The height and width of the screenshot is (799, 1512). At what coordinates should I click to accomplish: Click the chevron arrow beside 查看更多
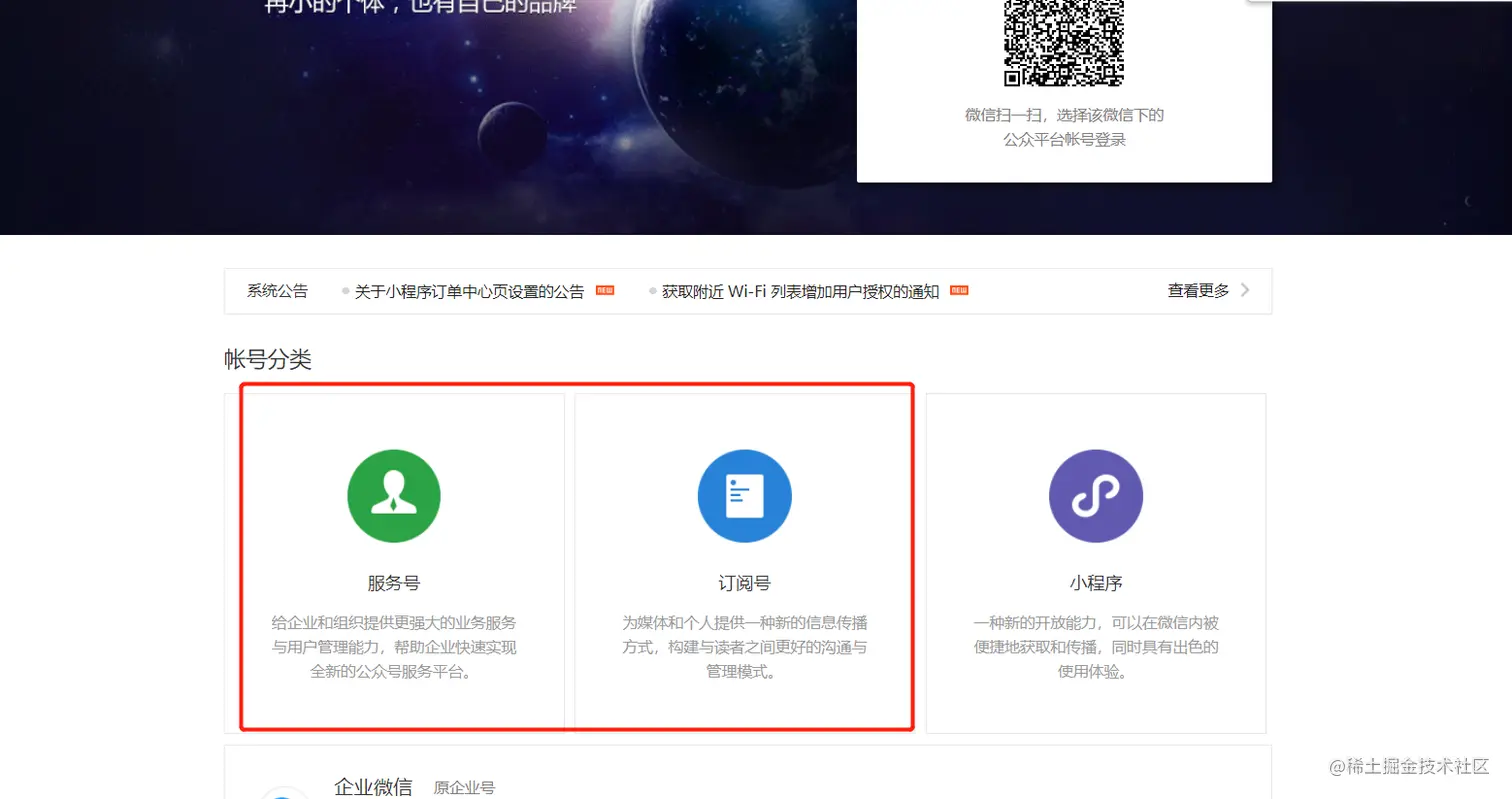point(1245,291)
